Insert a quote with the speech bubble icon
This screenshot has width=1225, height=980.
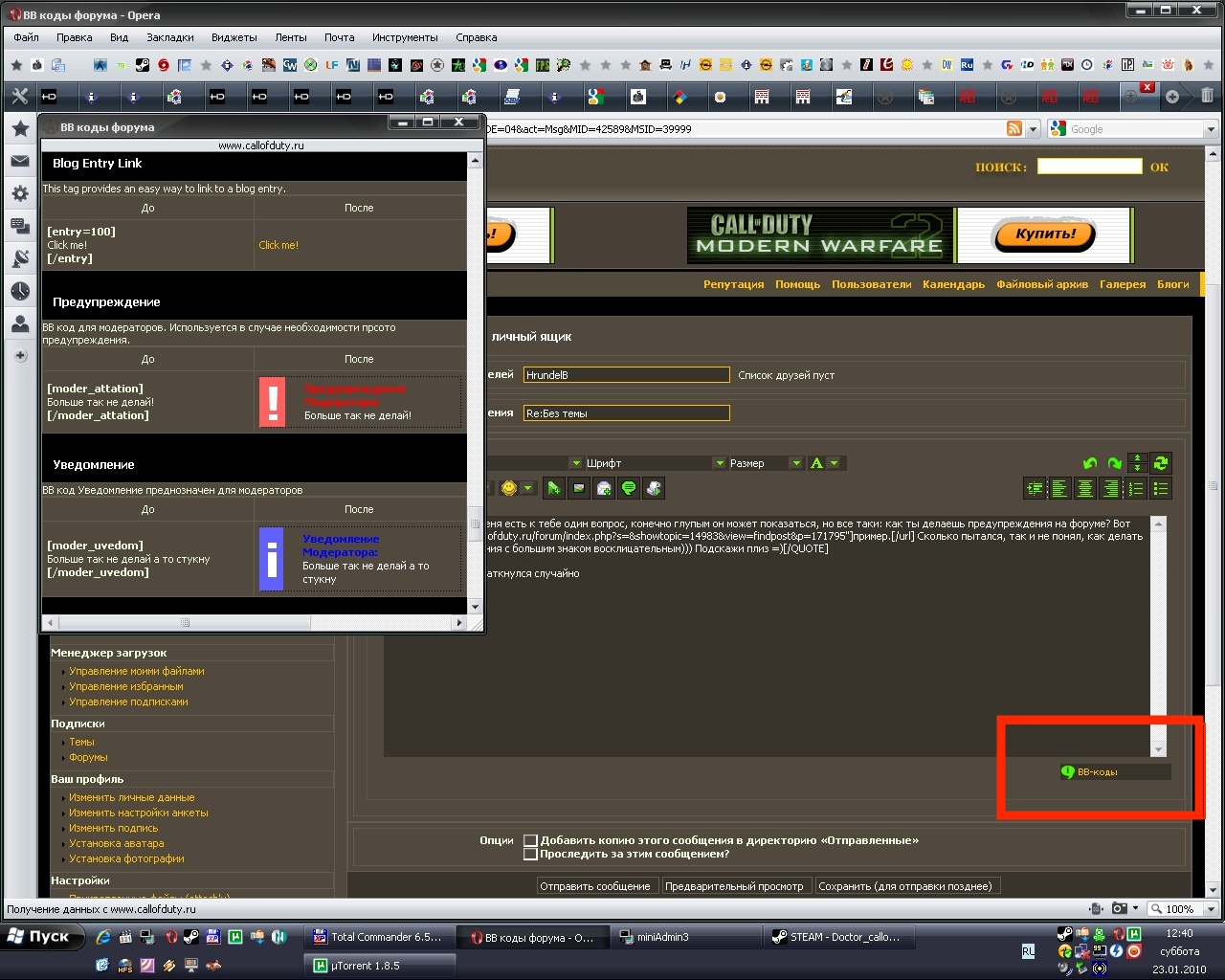pyautogui.click(x=629, y=488)
